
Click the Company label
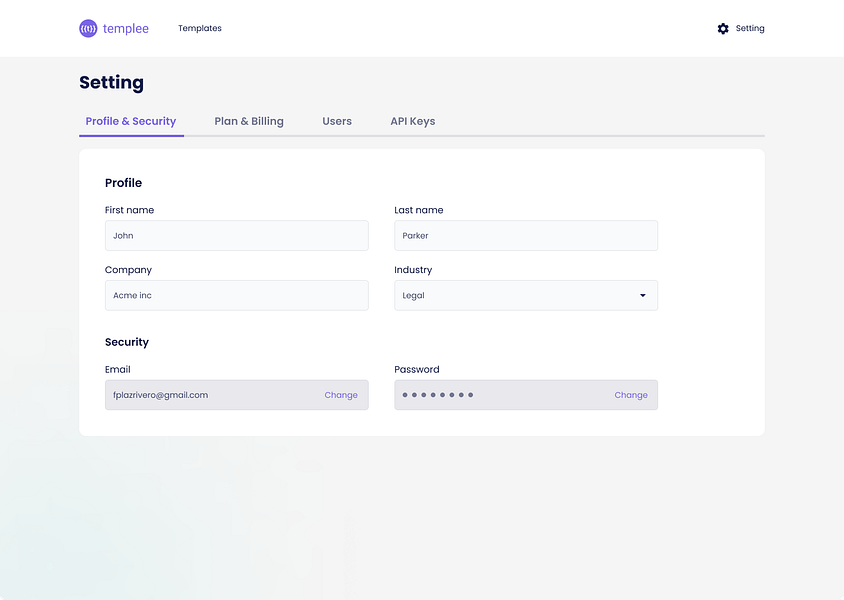pos(128,270)
